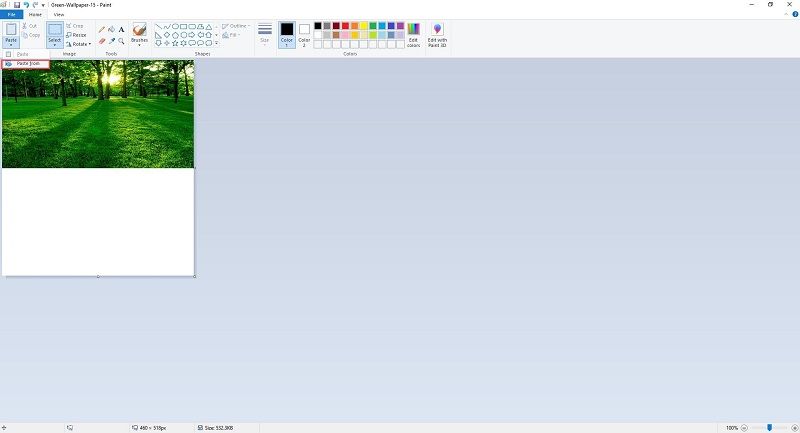800x433 pixels.
Task: Click the Edit colors button
Action: click(414, 34)
